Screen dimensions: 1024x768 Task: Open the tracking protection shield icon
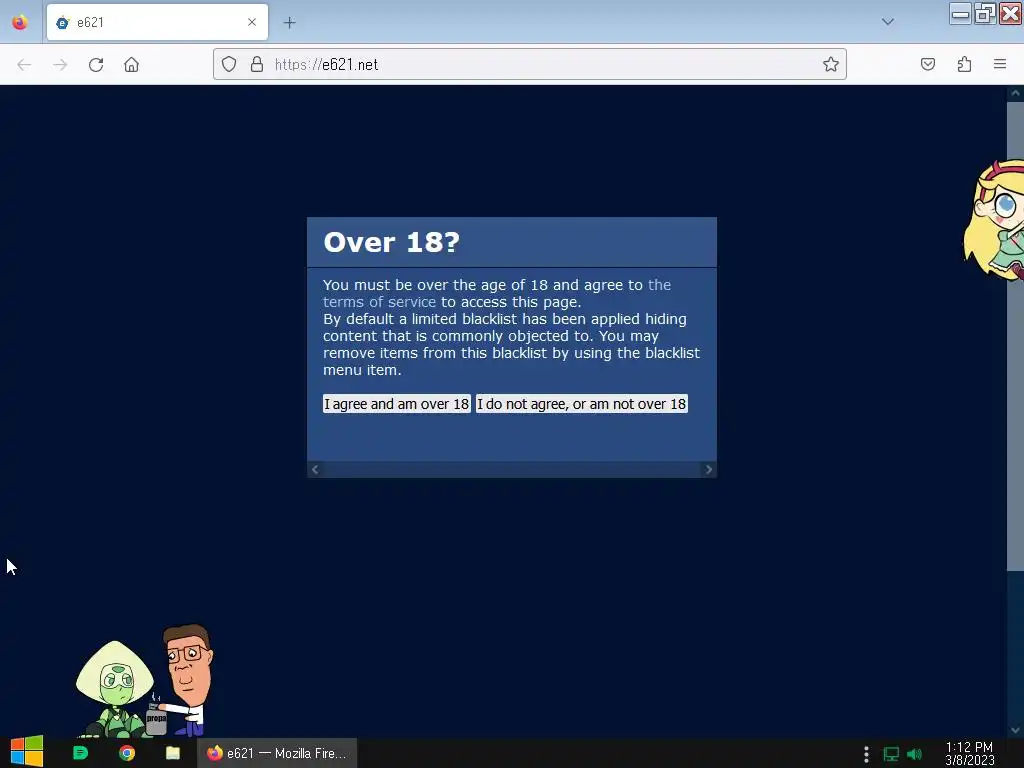coord(229,64)
